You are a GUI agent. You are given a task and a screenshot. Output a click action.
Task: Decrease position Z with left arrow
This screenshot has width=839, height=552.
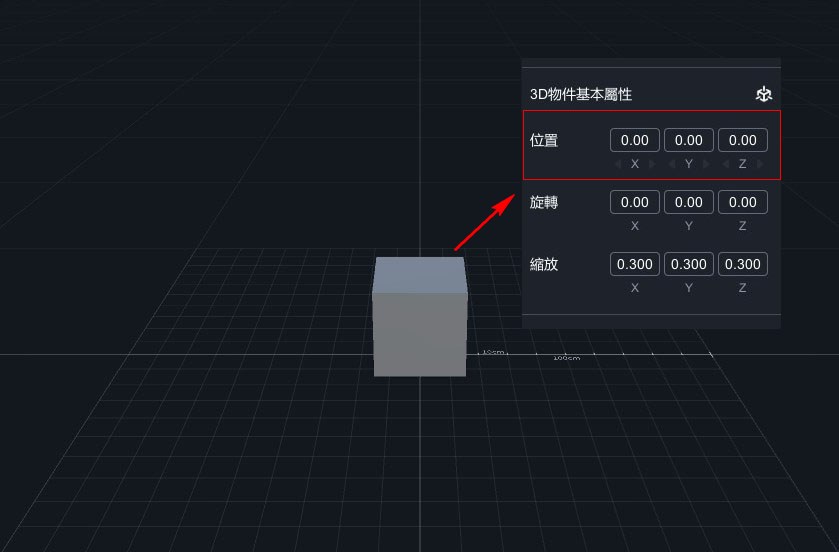(x=726, y=164)
